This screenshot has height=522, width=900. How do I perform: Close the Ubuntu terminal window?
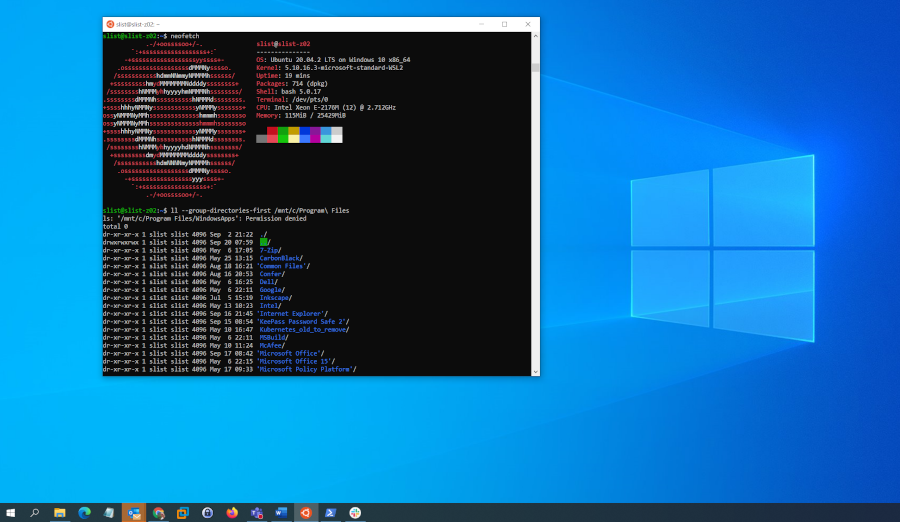pyautogui.click(x=527, y=24)
